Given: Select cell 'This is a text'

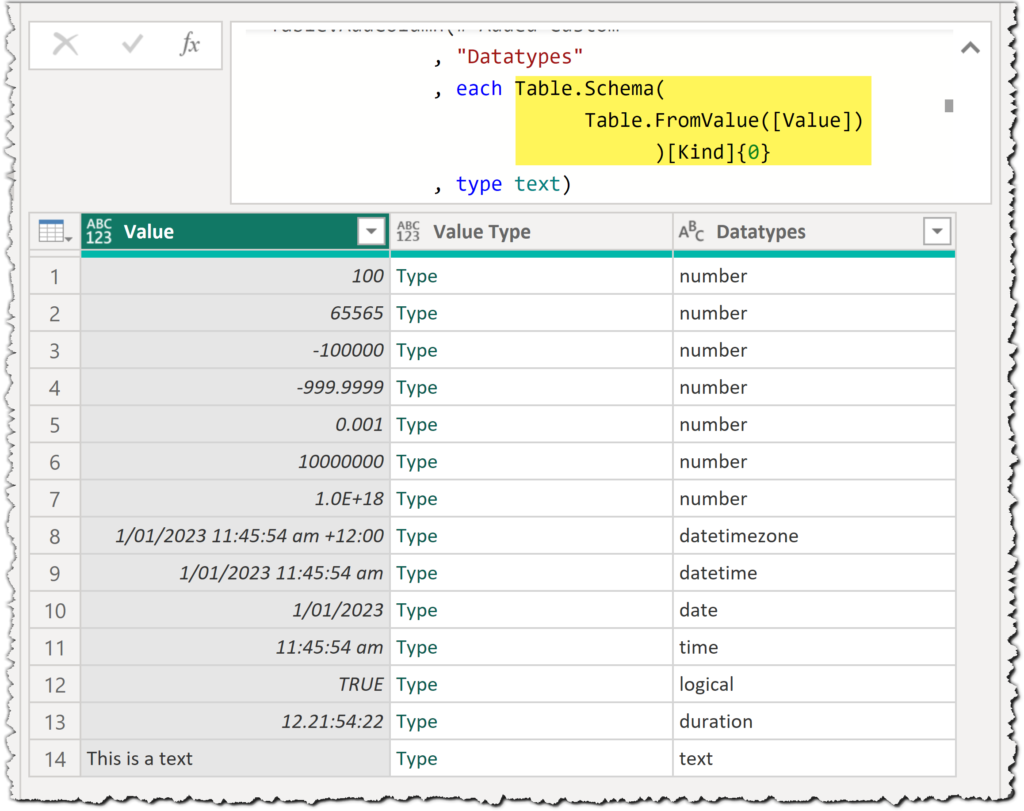Looking at the screenshot, I should click(x=235, y=759).
